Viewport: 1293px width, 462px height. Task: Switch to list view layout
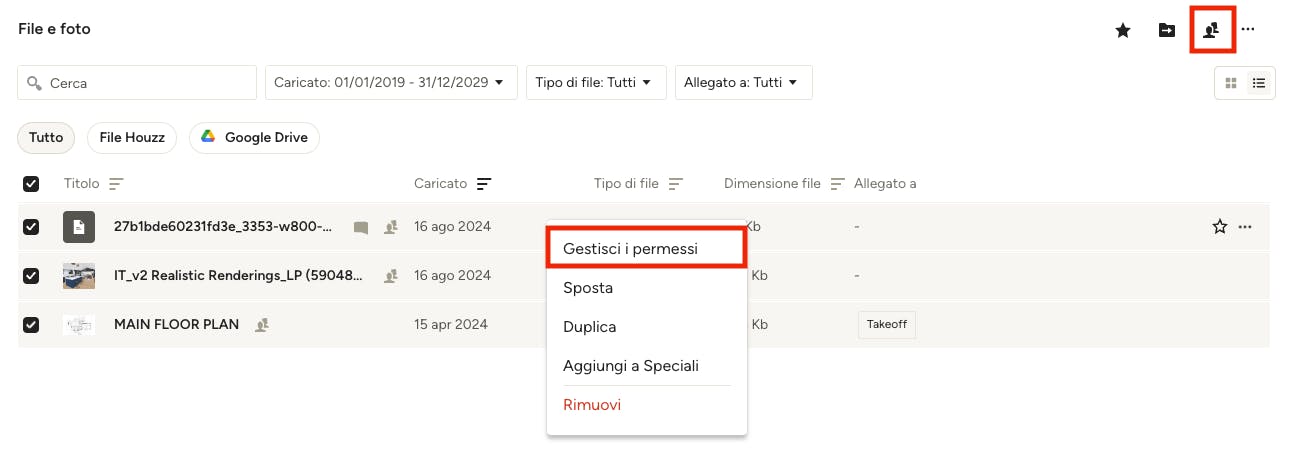[1259, 83]
